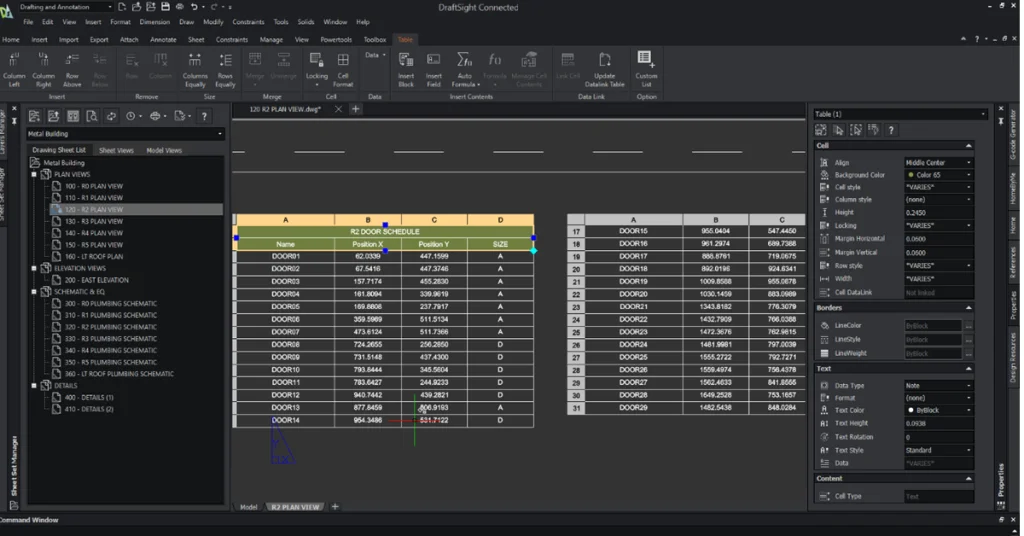Open the Powertools ribbon tab
Image resolution: width=1024 pixels, height=536 pixels.
click(x=337, y=40)
